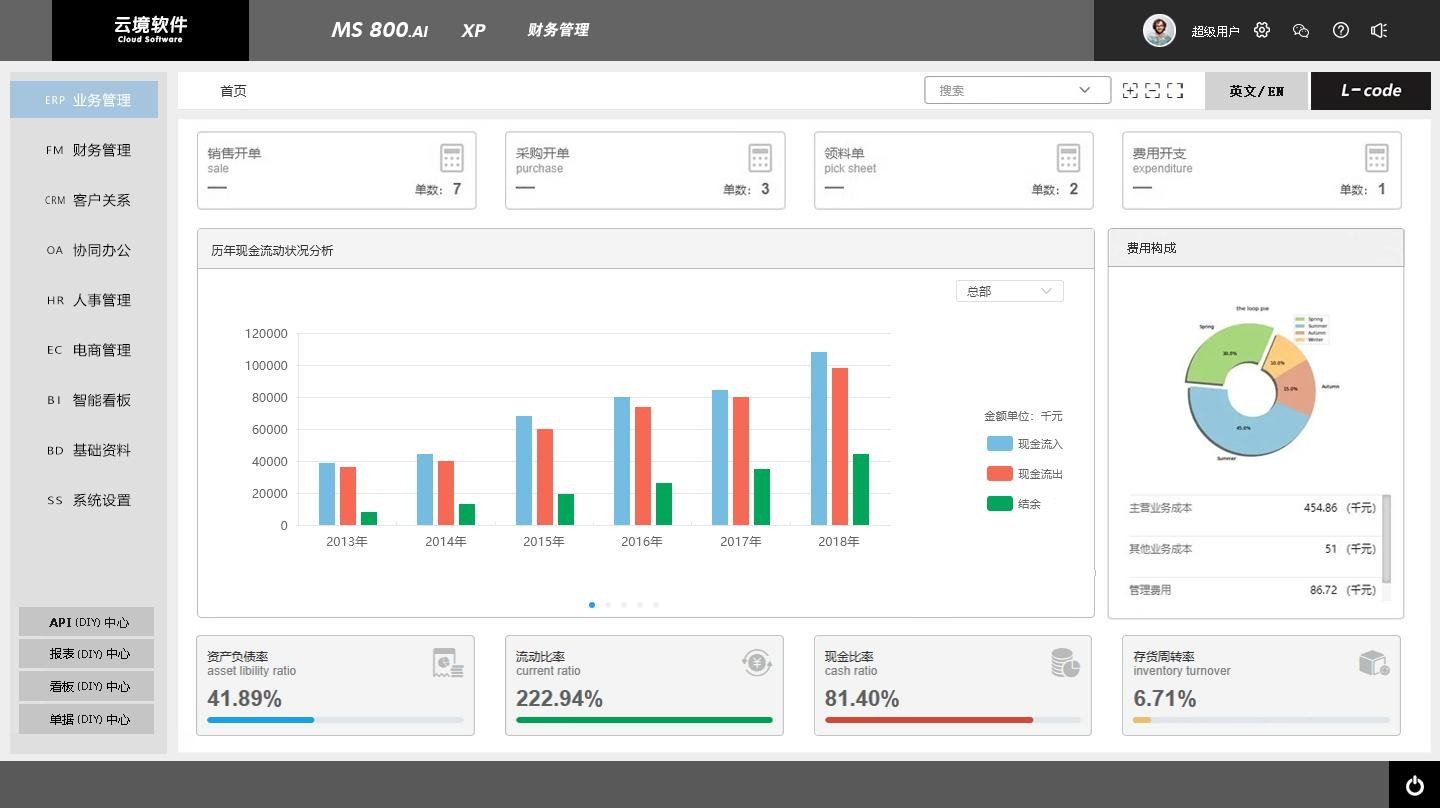Click the super user avatar photo
The height and width of the screenshot is (808, 1440).
(x=1159, y=30)
